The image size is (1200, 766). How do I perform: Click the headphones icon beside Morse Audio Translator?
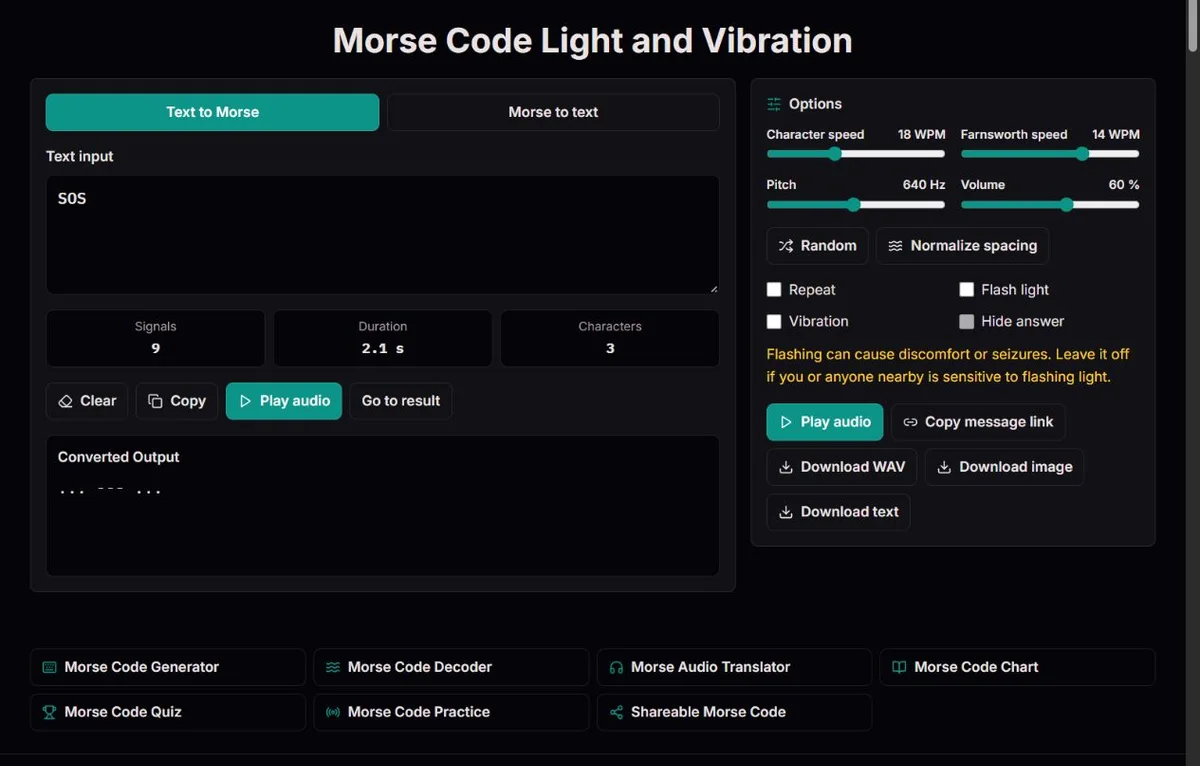point(616,667)
